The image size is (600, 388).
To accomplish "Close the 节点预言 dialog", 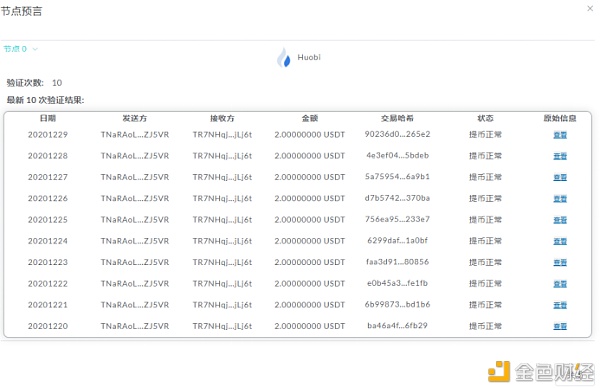I will pos(590,8).
